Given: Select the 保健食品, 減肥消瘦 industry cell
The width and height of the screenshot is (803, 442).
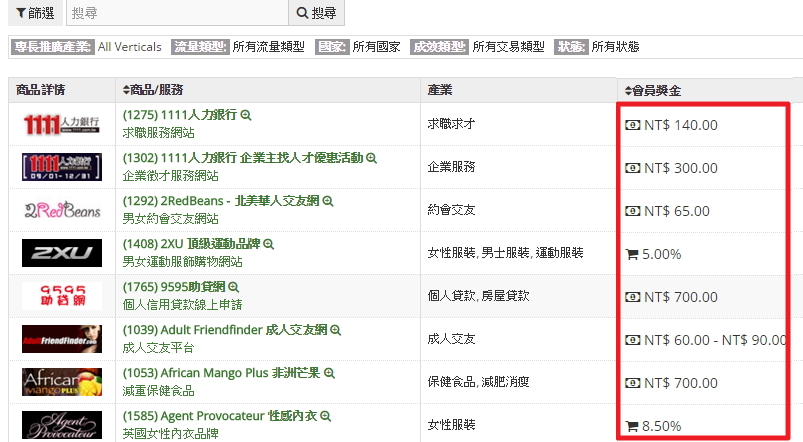Looking at the screenshot, I should (478, 382).
